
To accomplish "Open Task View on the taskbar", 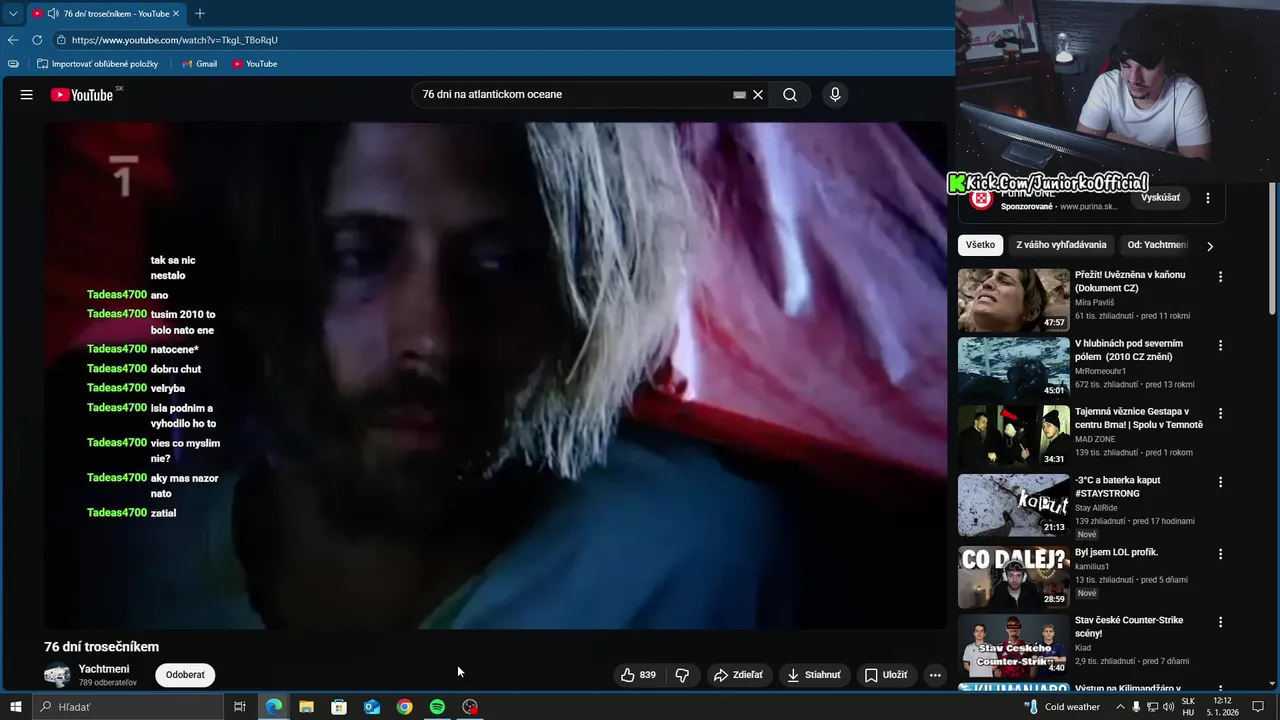I will coord(240,707).
